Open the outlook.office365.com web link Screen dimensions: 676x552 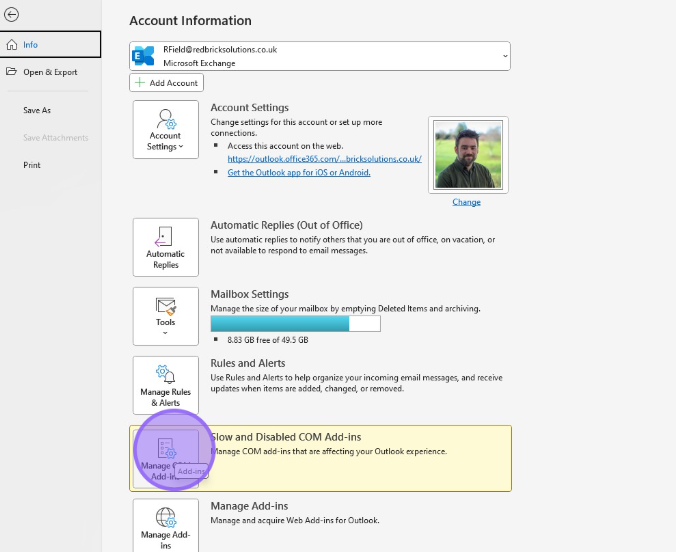pos(324,159)
